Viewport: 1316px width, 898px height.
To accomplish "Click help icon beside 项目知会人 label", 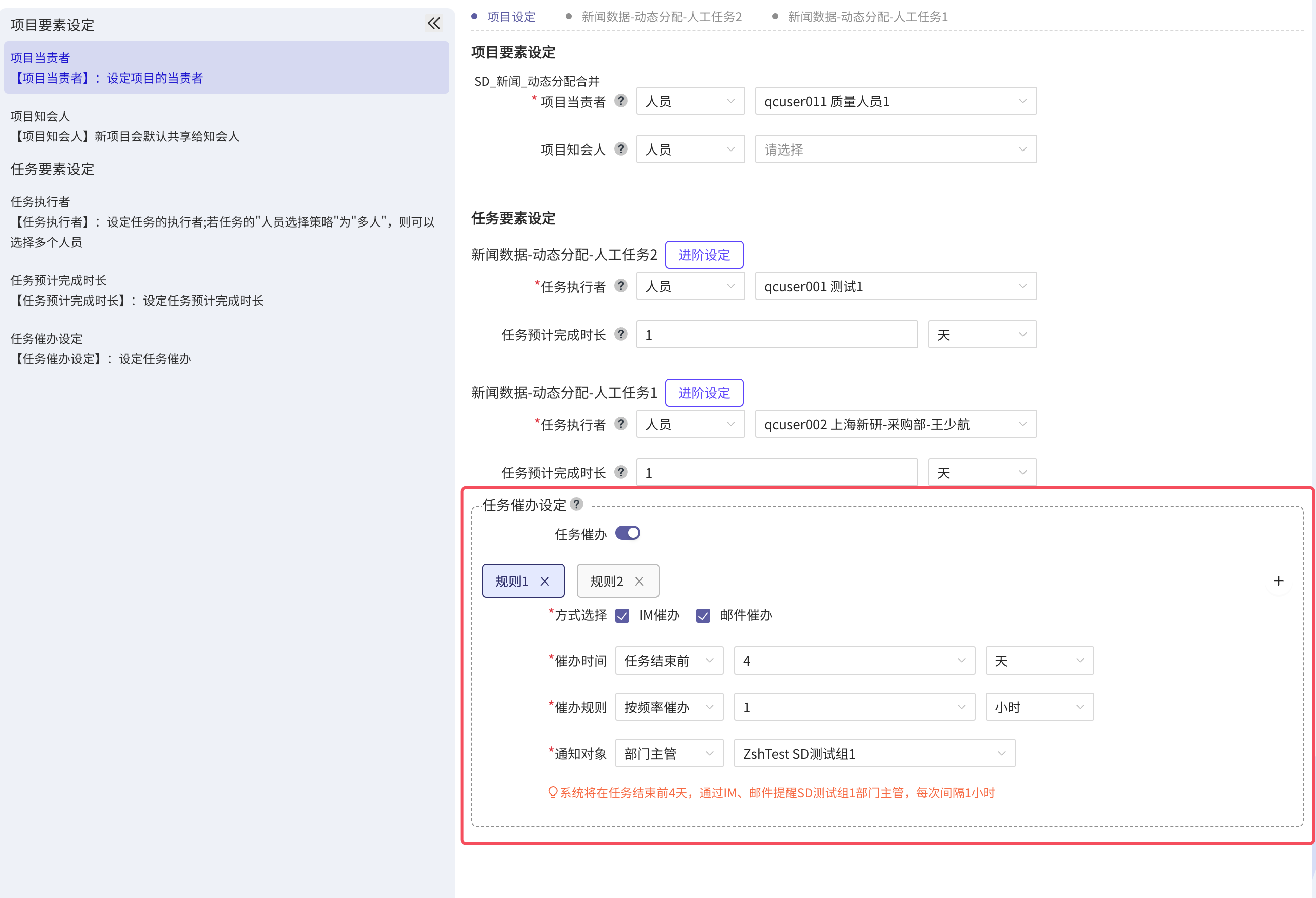I will (621, 149).
